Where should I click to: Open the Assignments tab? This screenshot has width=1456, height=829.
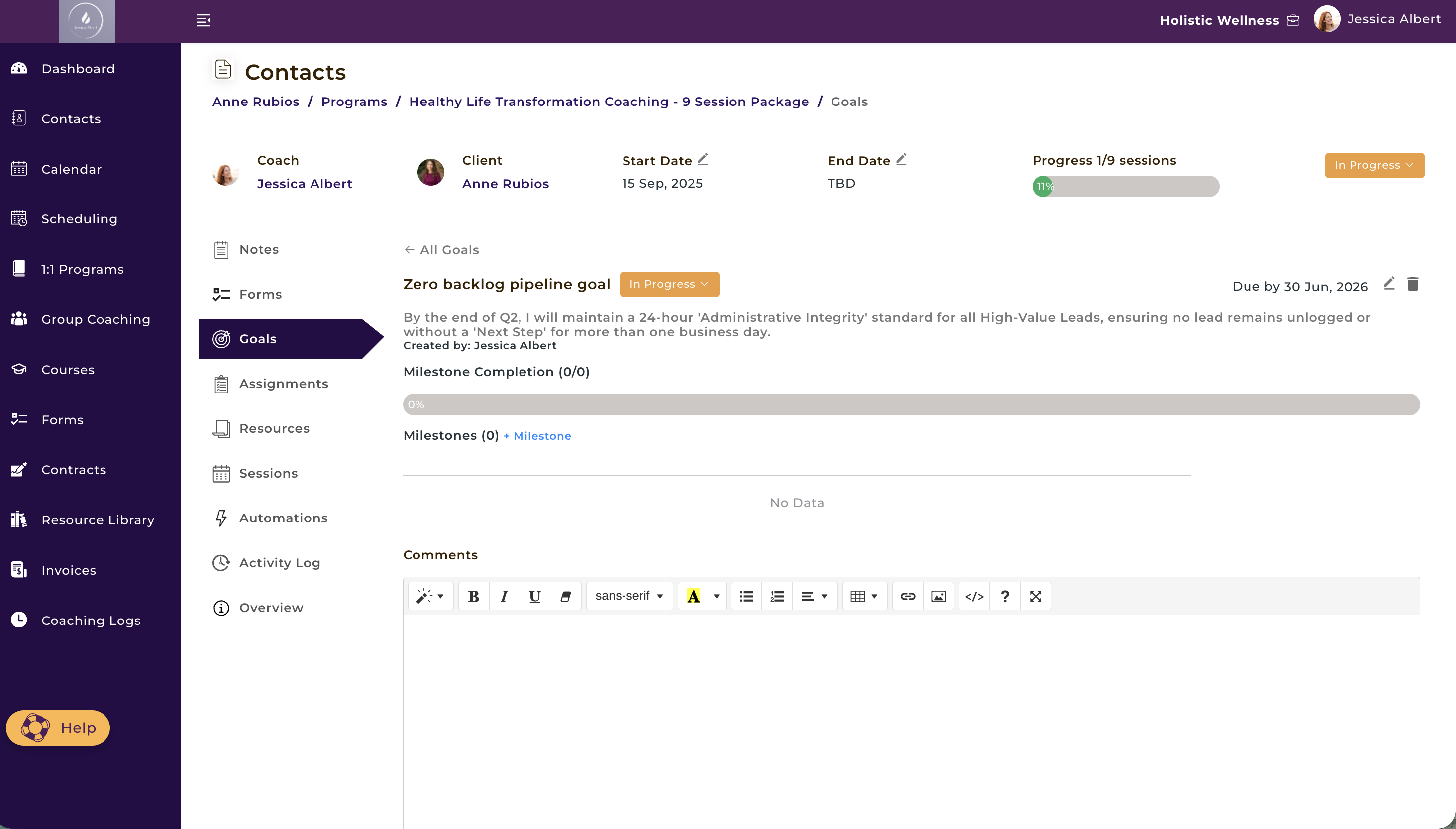point(284,384)
